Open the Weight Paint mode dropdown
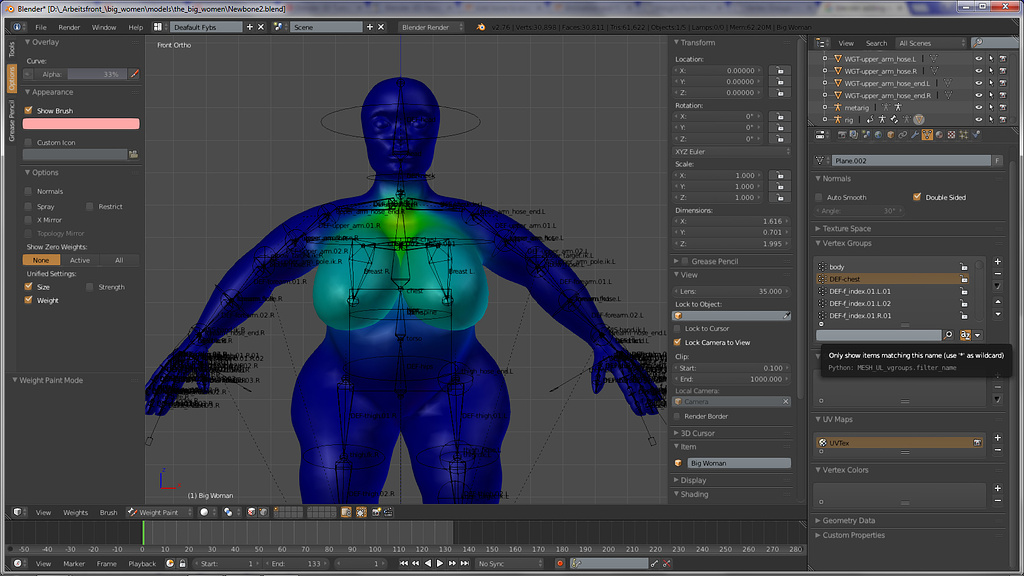 pos(160,513)
